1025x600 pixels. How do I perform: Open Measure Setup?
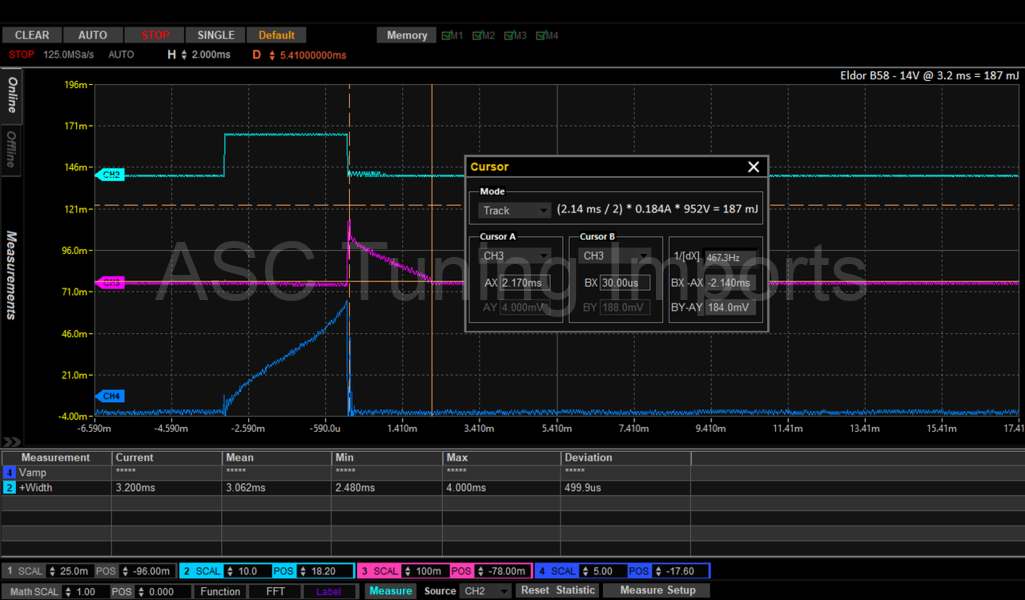658,590
